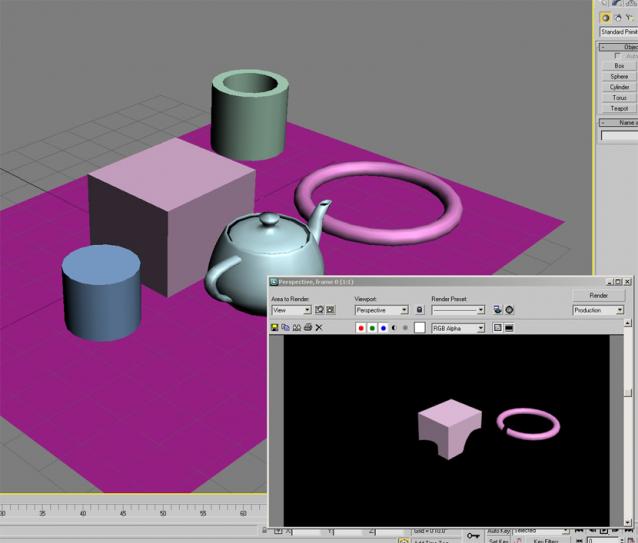
Task: Toggle UI overlay icon in render toolbar
Action: (x=498, y=328)
